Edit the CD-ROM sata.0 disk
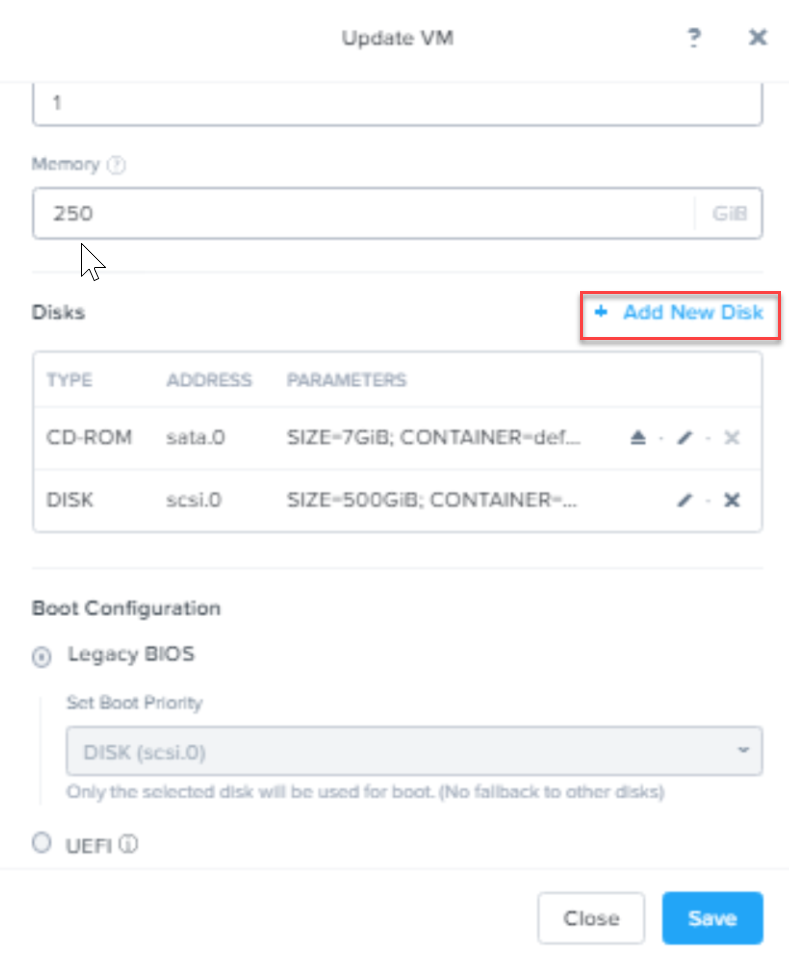 point(685,438)
